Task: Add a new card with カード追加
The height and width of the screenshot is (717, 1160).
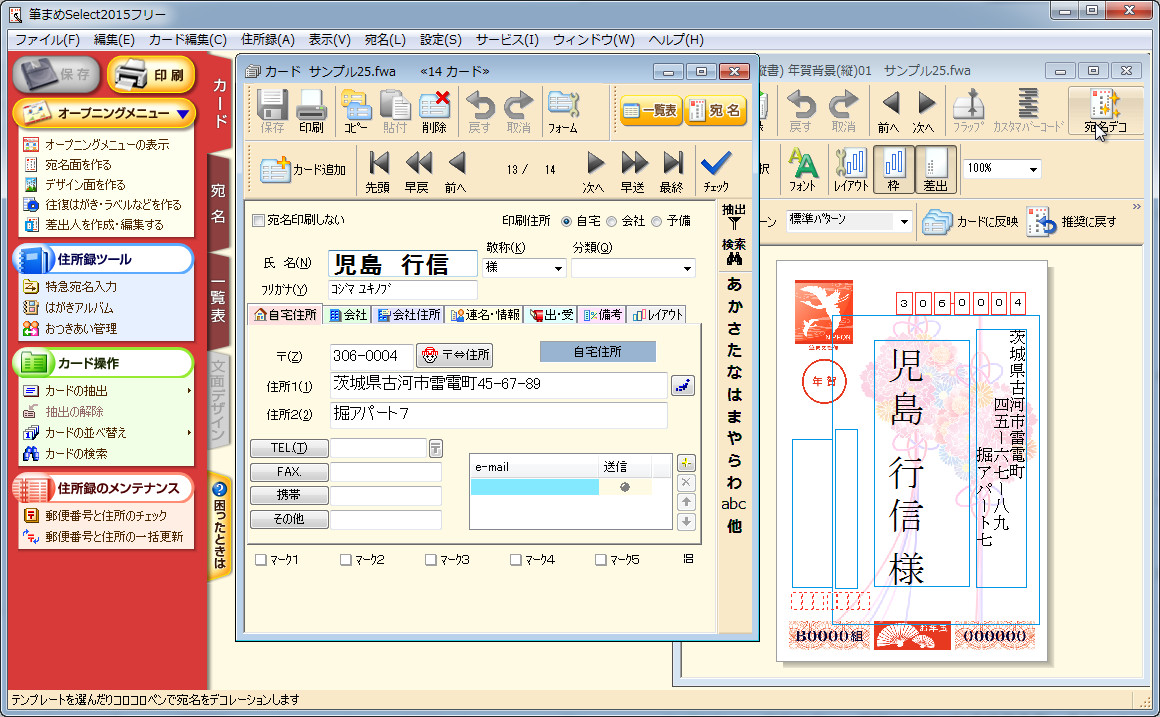Action: 303,169
